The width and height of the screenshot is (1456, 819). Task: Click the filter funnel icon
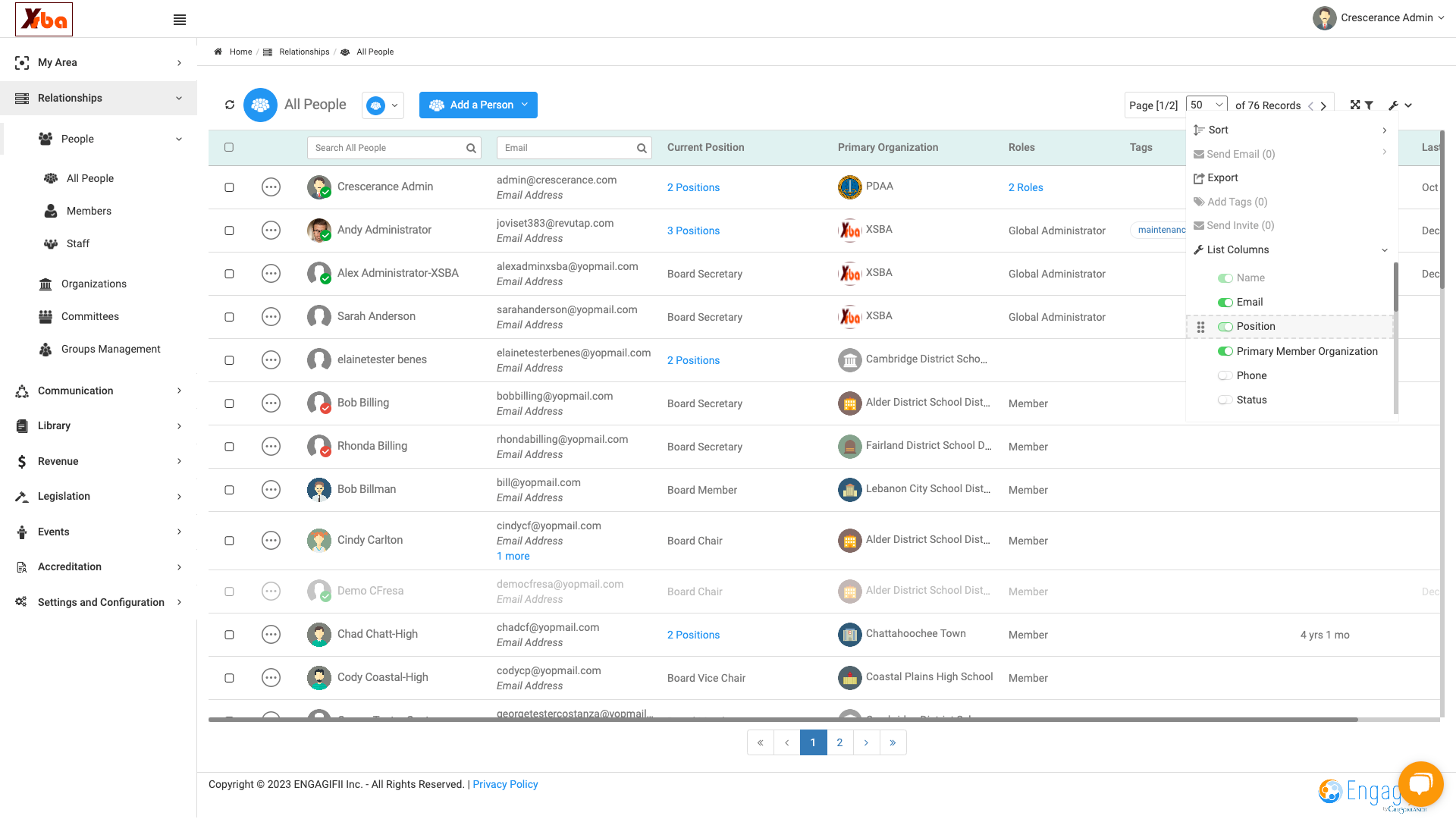coord(1369,105)
